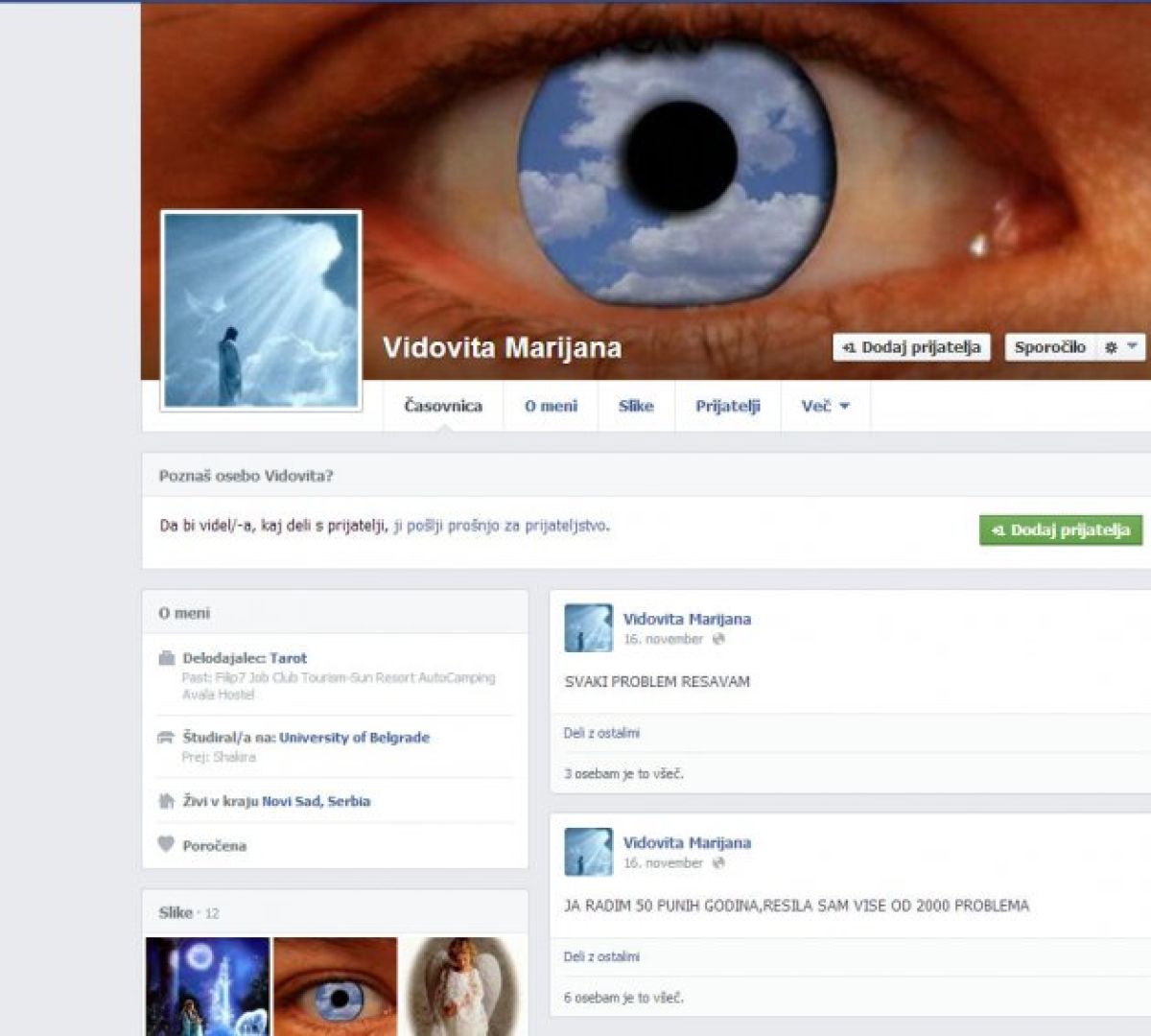Click the profile picture of Vidovita Marijana
Screen dimensions: 1151x1036
click(x=261, y=310)
